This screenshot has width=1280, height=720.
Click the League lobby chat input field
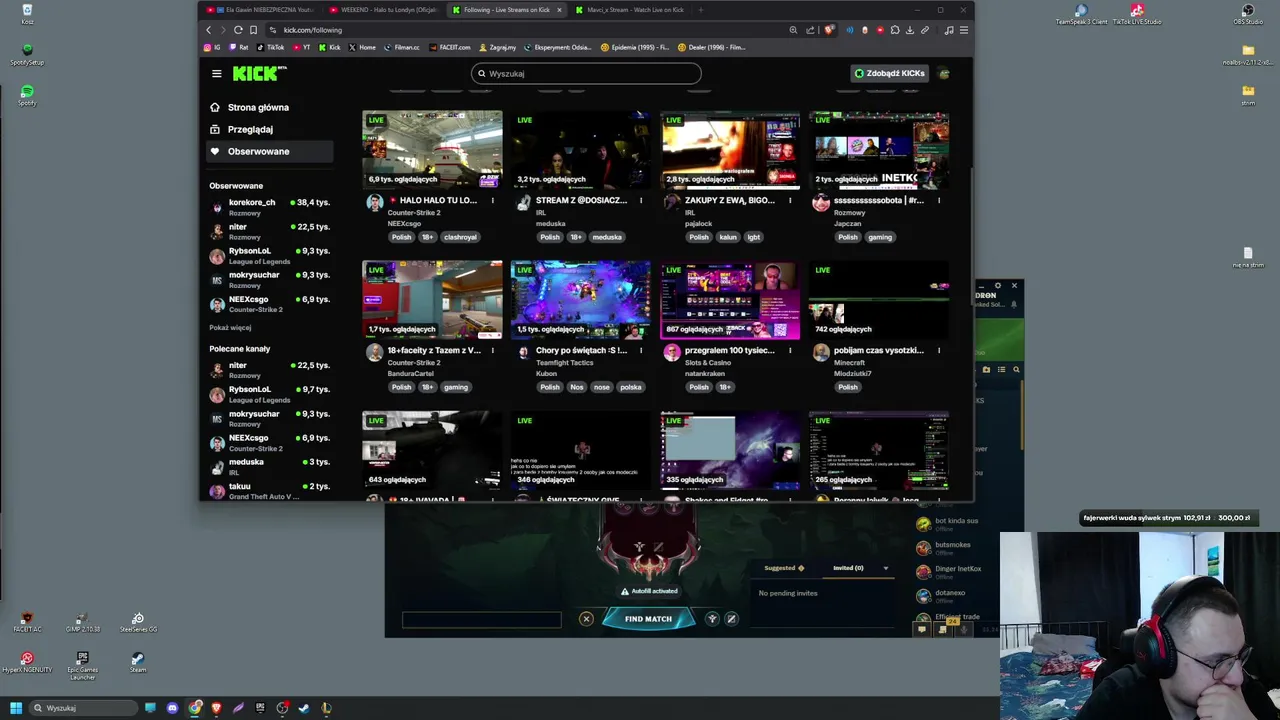(x=482, y=620)
